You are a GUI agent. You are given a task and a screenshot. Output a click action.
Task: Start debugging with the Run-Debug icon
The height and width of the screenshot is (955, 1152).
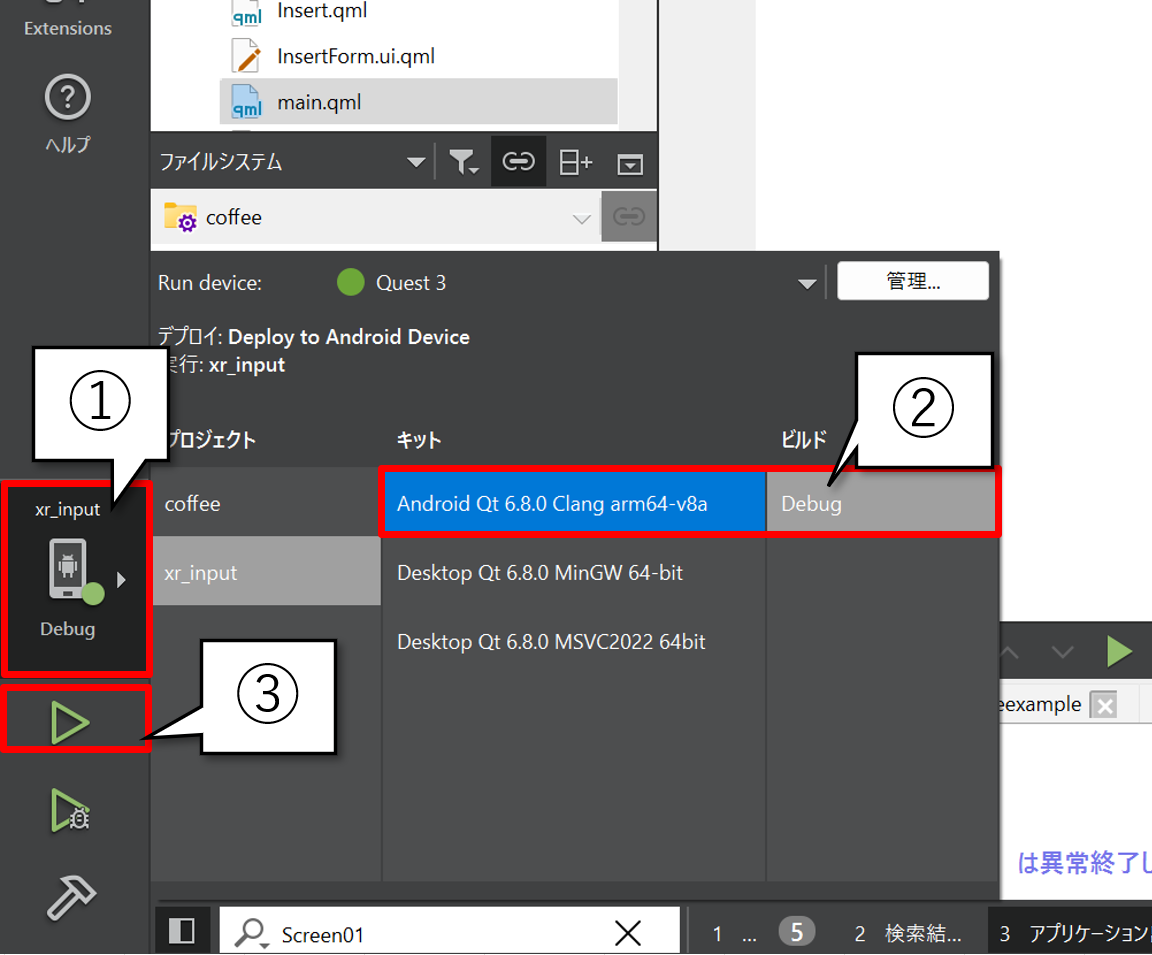coord(71,810)
